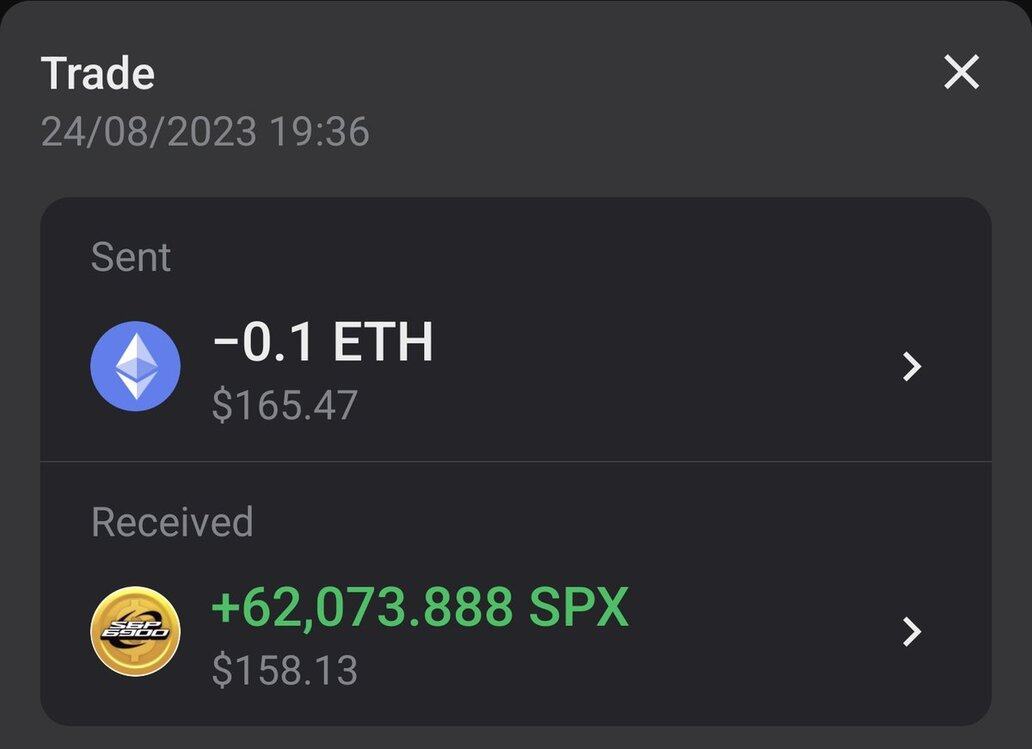Click the Trade title heading
This screenshot has width=1032, height=749.
97,72
